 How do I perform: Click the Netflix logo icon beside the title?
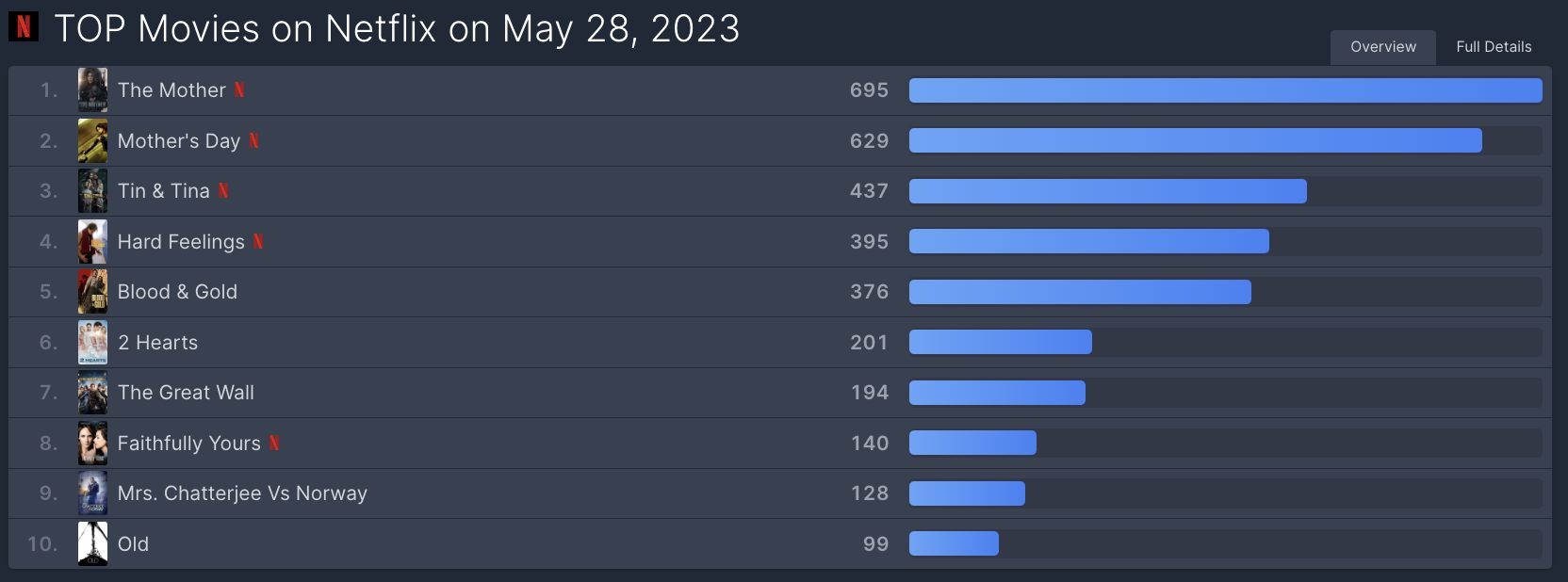[x=24, y=26]
